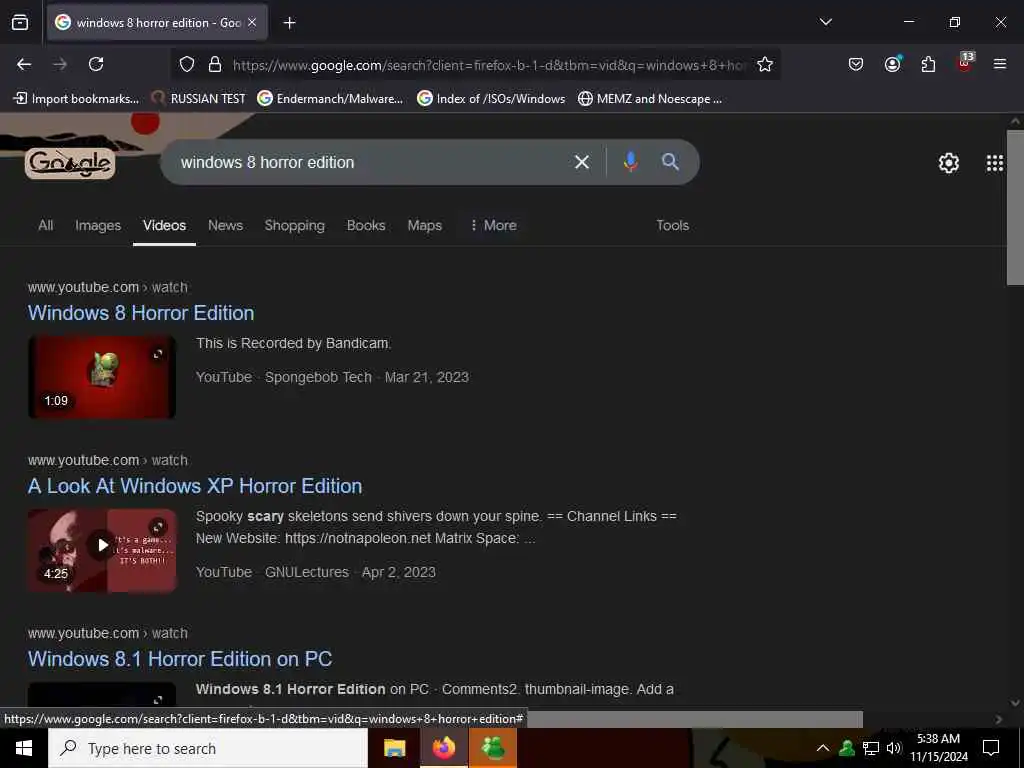
Task: Switch to All results tab
Action: pyautogui.click(x=46, y=225)
